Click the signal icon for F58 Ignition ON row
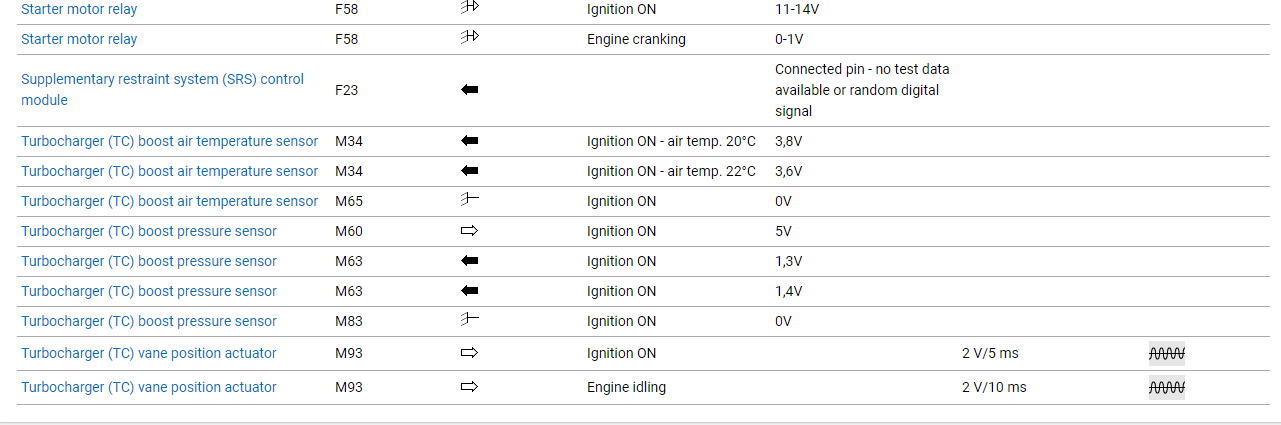 pyautogui.click(x=469, y=9)
